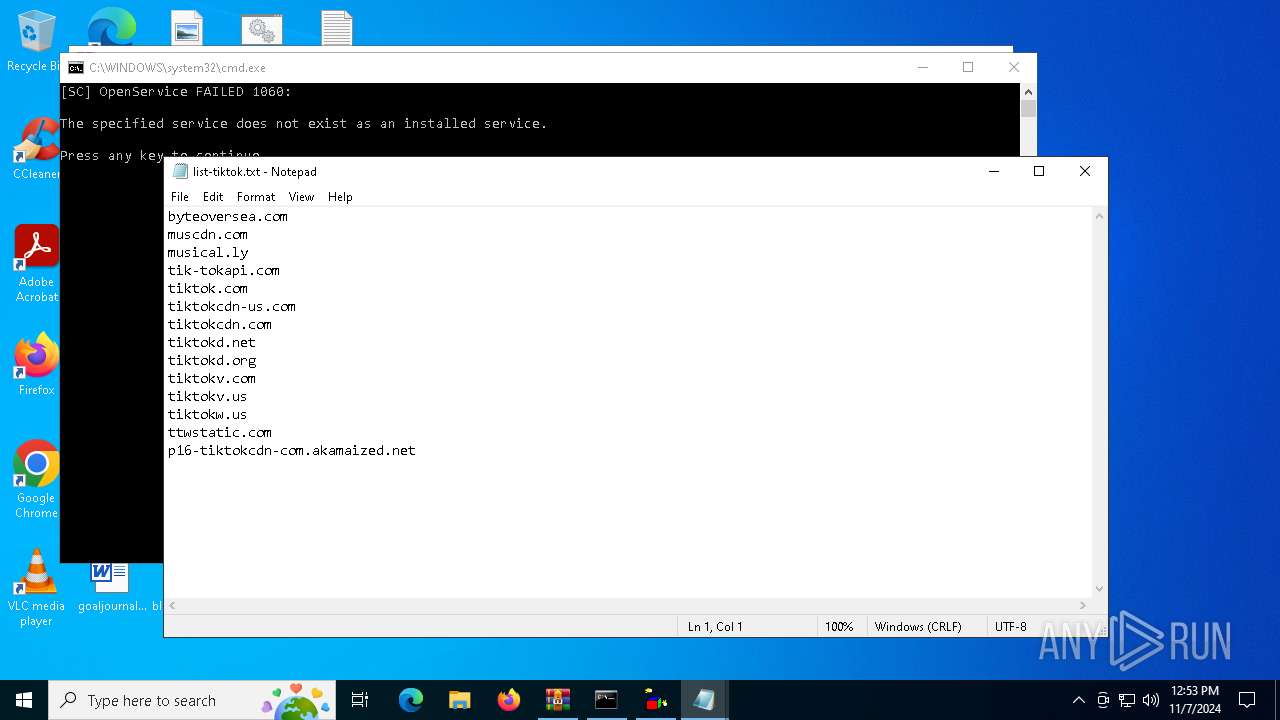Select the Microsoft Edge desktop icon
Viewport: 1280px width, 720px height.
111,26
